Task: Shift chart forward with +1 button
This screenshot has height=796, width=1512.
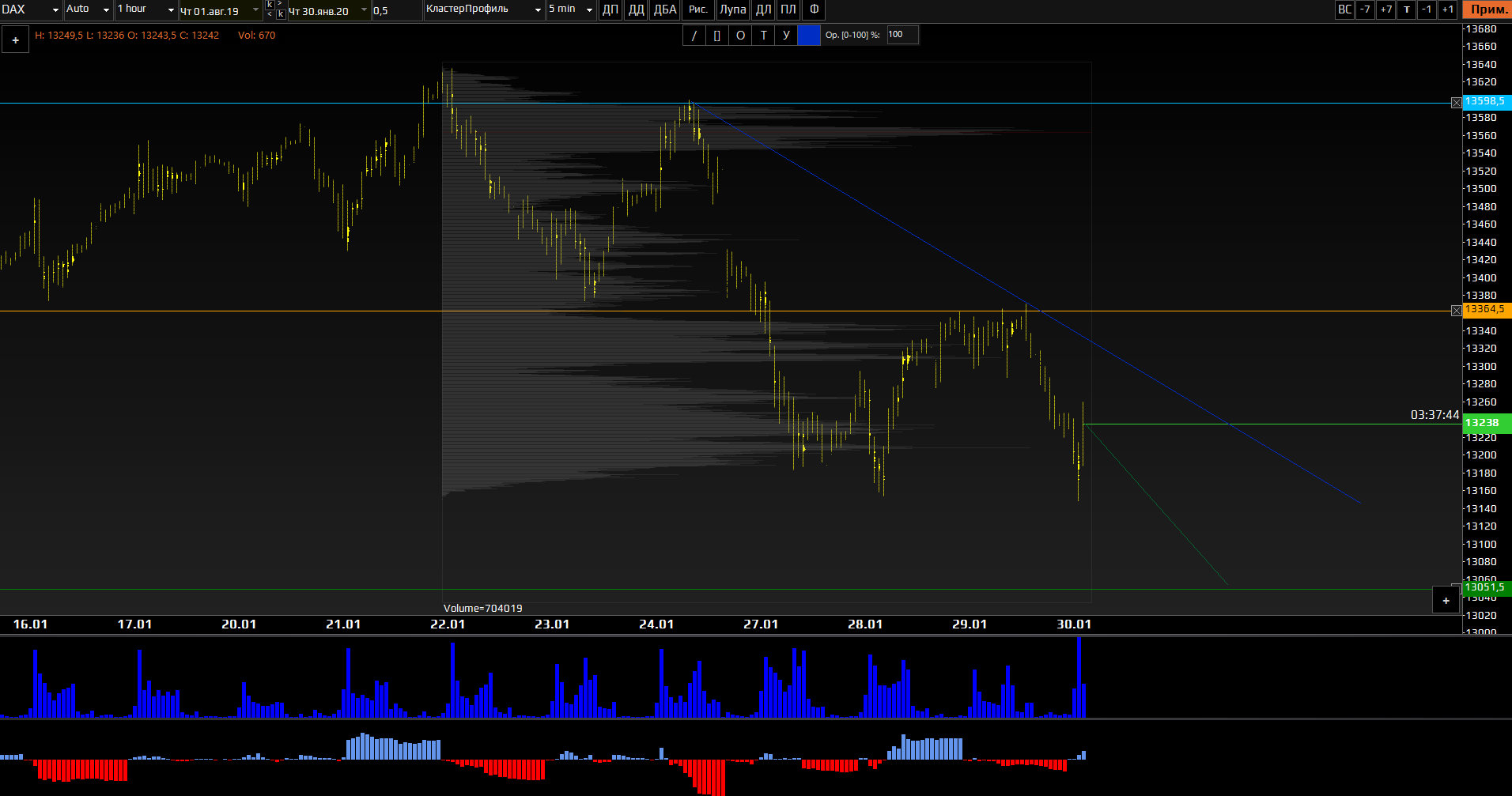Action: (x=1447, y=9)
